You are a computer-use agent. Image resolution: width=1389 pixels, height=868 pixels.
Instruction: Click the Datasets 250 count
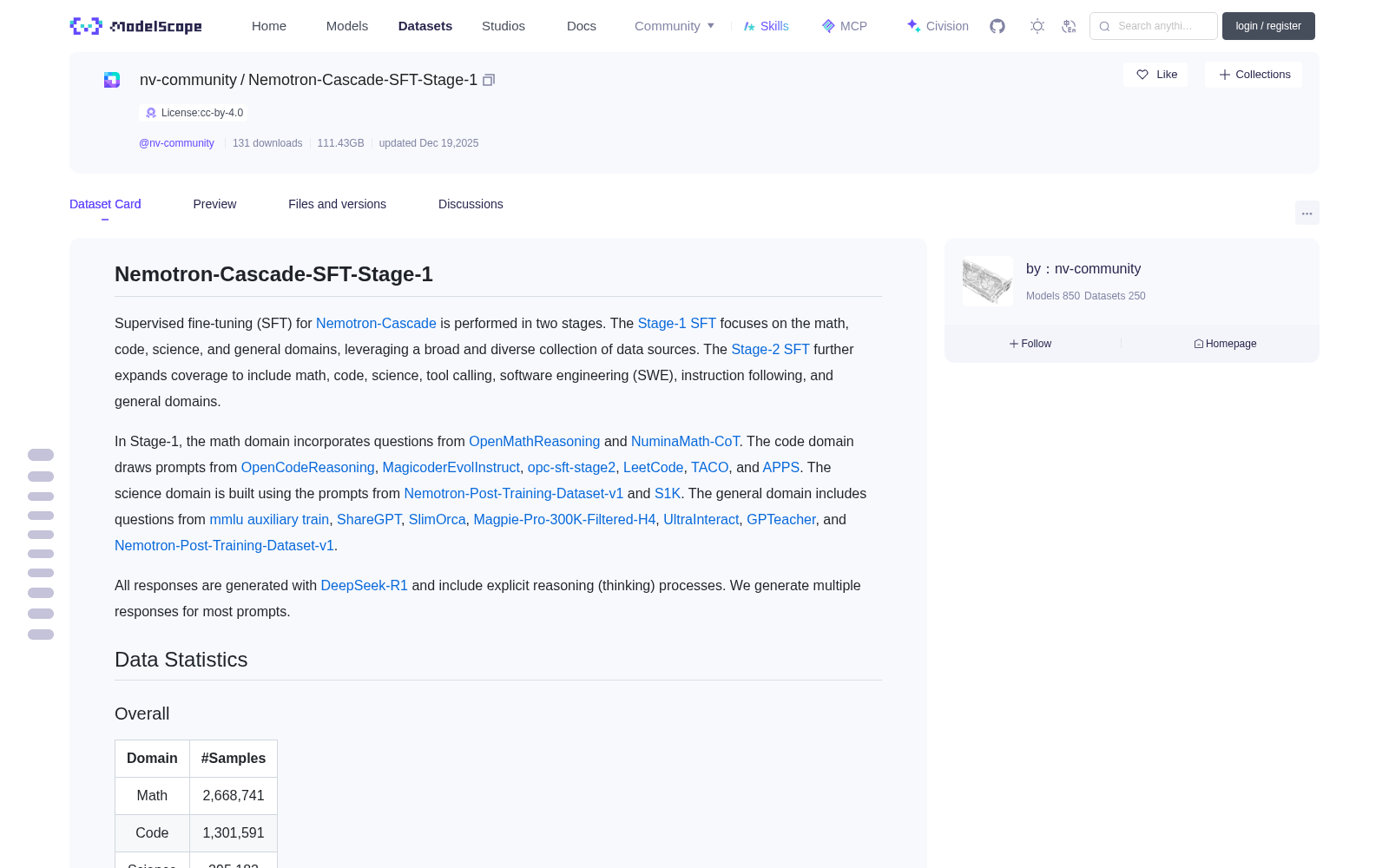(1115, 296)
